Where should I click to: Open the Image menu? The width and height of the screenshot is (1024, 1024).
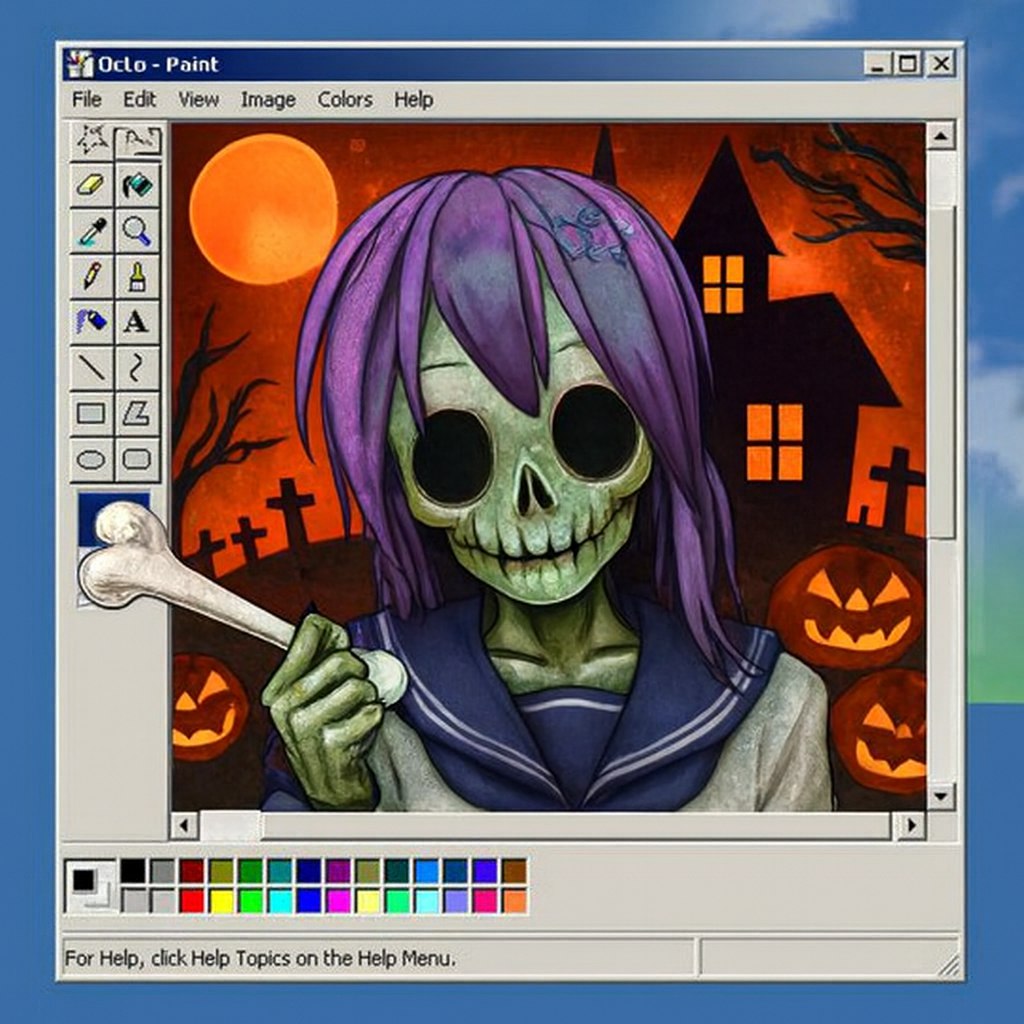tap(267, 99)
